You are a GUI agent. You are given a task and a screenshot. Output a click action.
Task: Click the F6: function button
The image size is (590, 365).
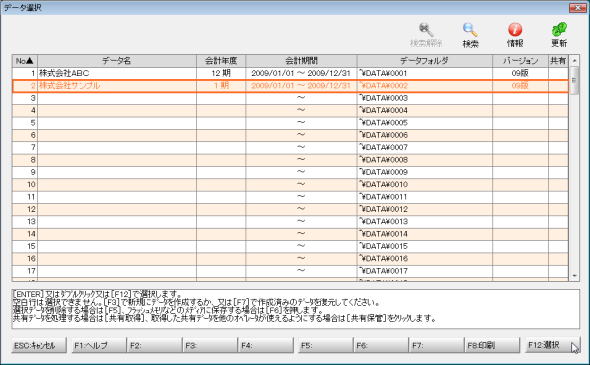381,345
